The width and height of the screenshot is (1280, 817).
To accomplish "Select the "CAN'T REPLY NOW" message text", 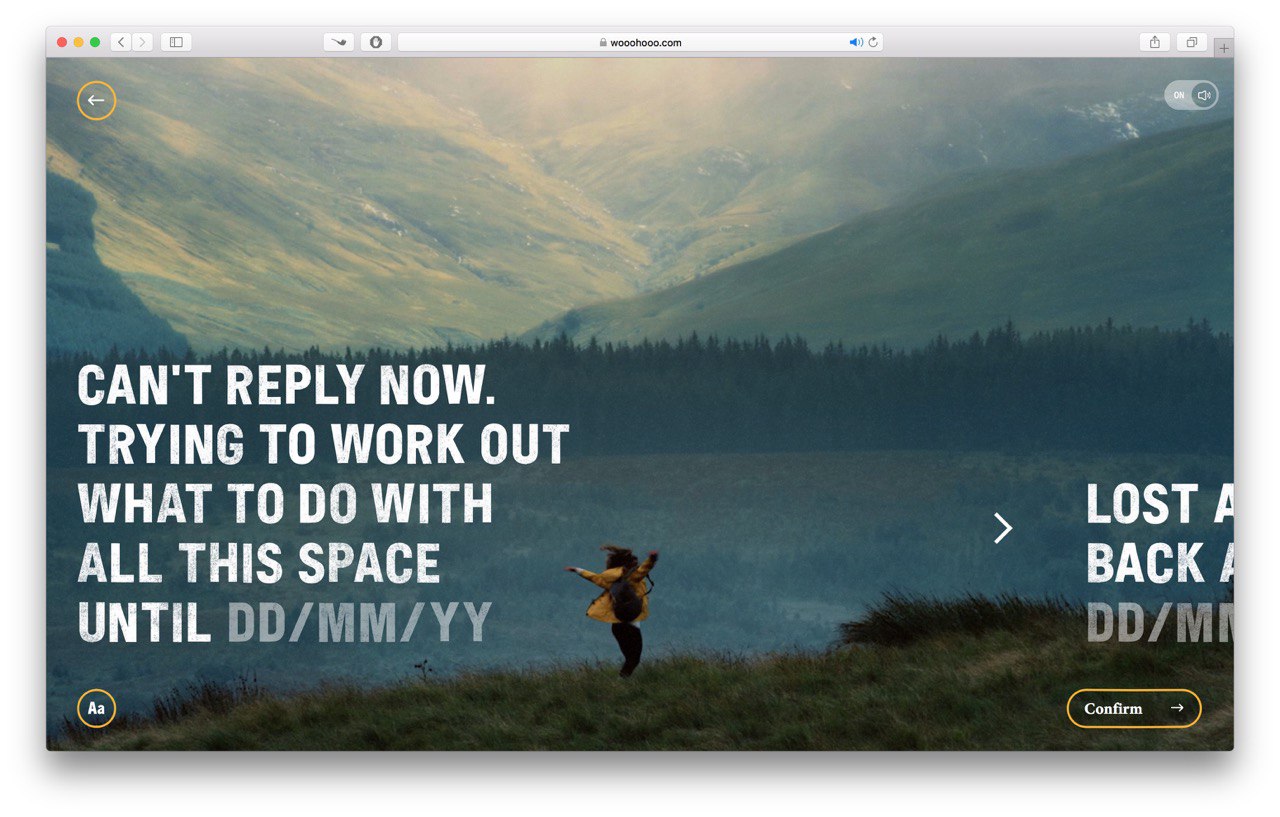I will 323,505.
